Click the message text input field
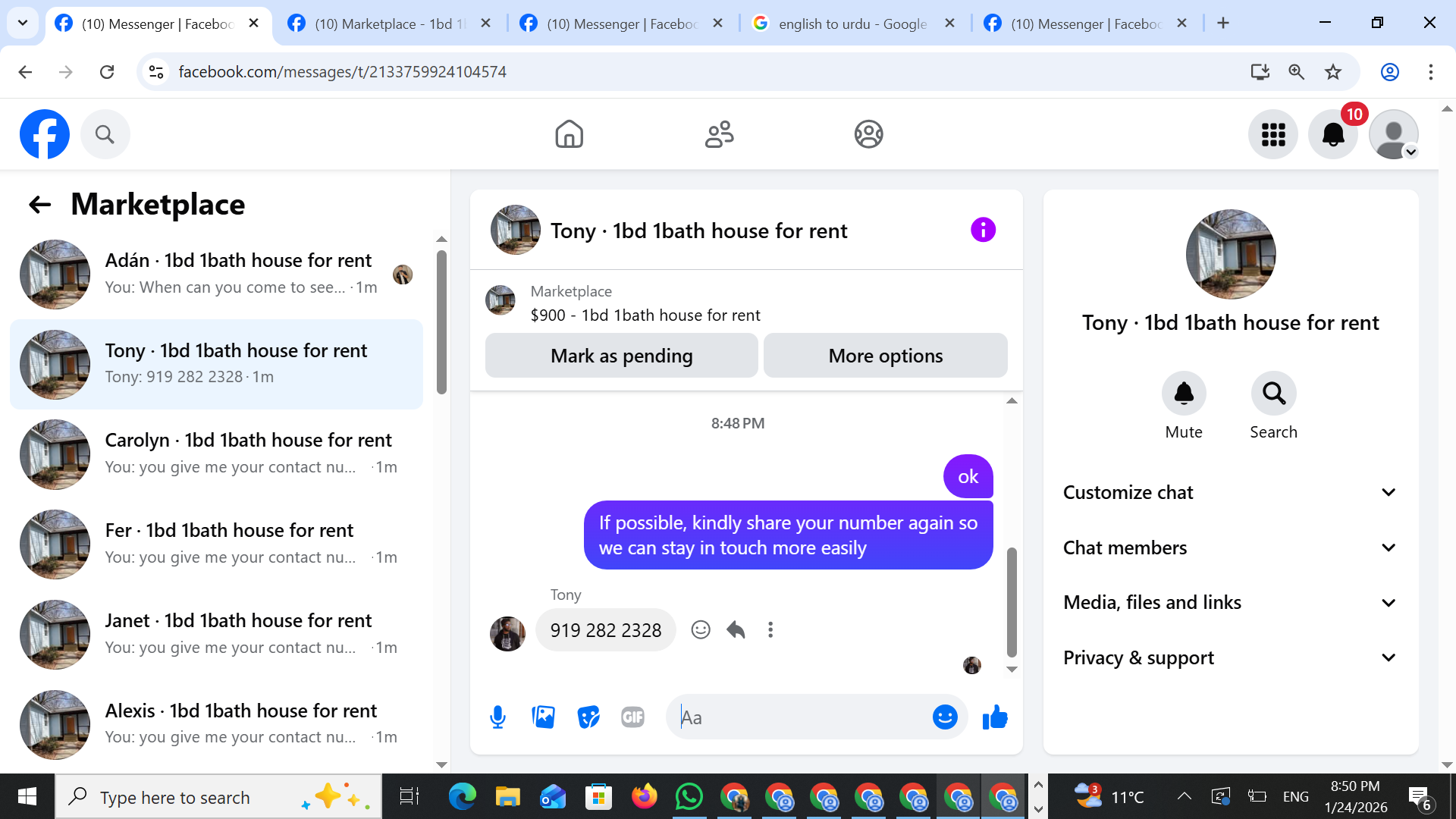Screen dimensions: 1456x819 click(x=800, y=717)
